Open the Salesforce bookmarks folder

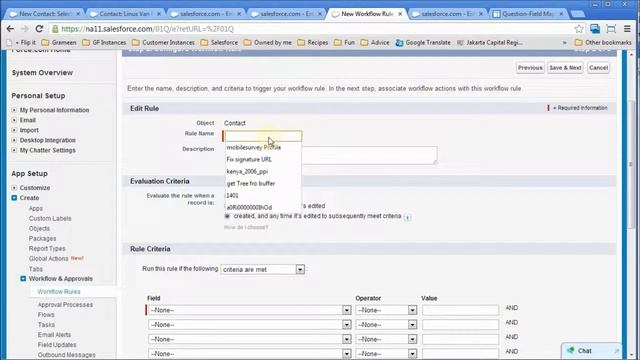[x=219, y=42]
